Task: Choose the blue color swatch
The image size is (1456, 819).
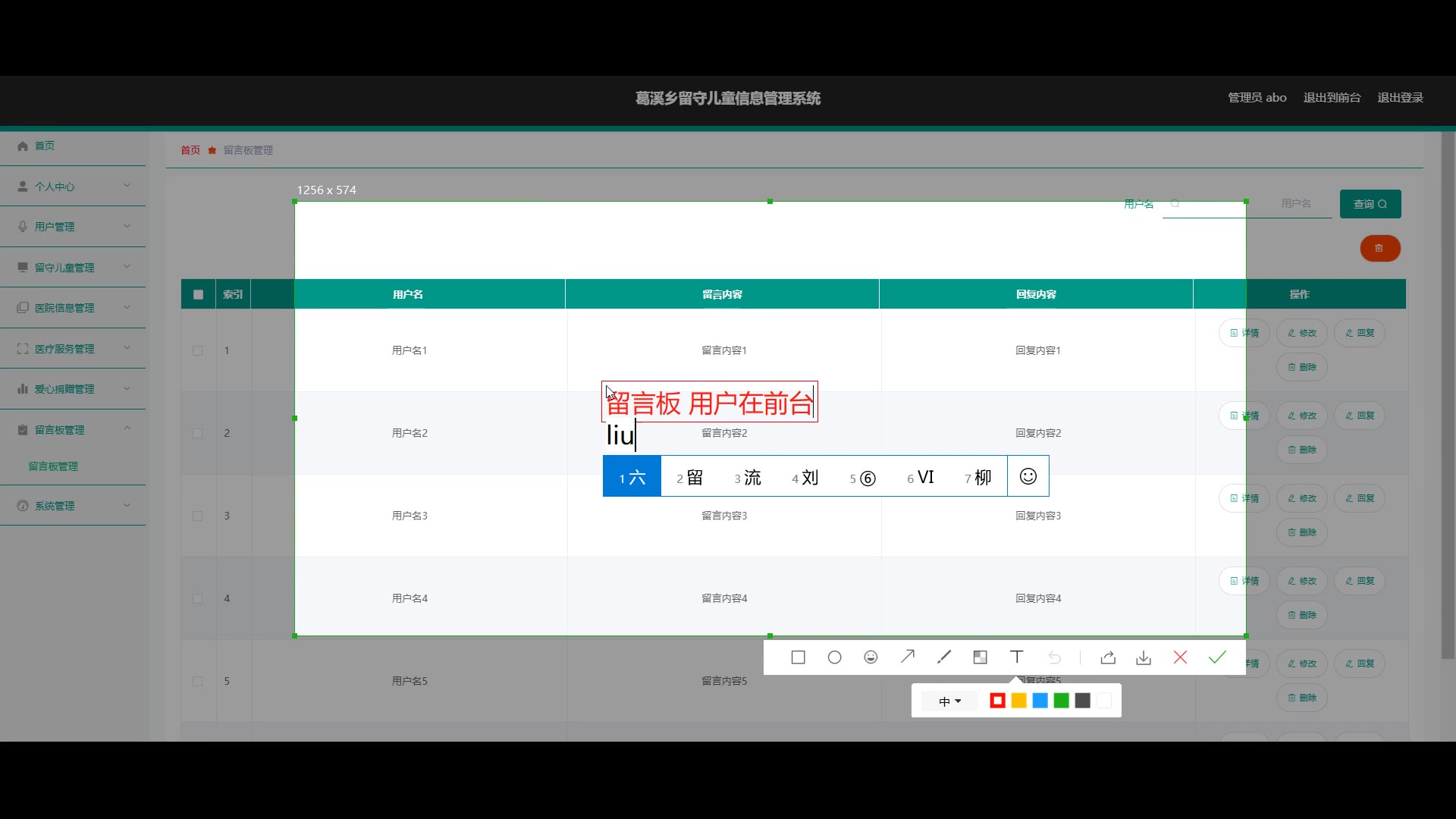Action: 1040,701
